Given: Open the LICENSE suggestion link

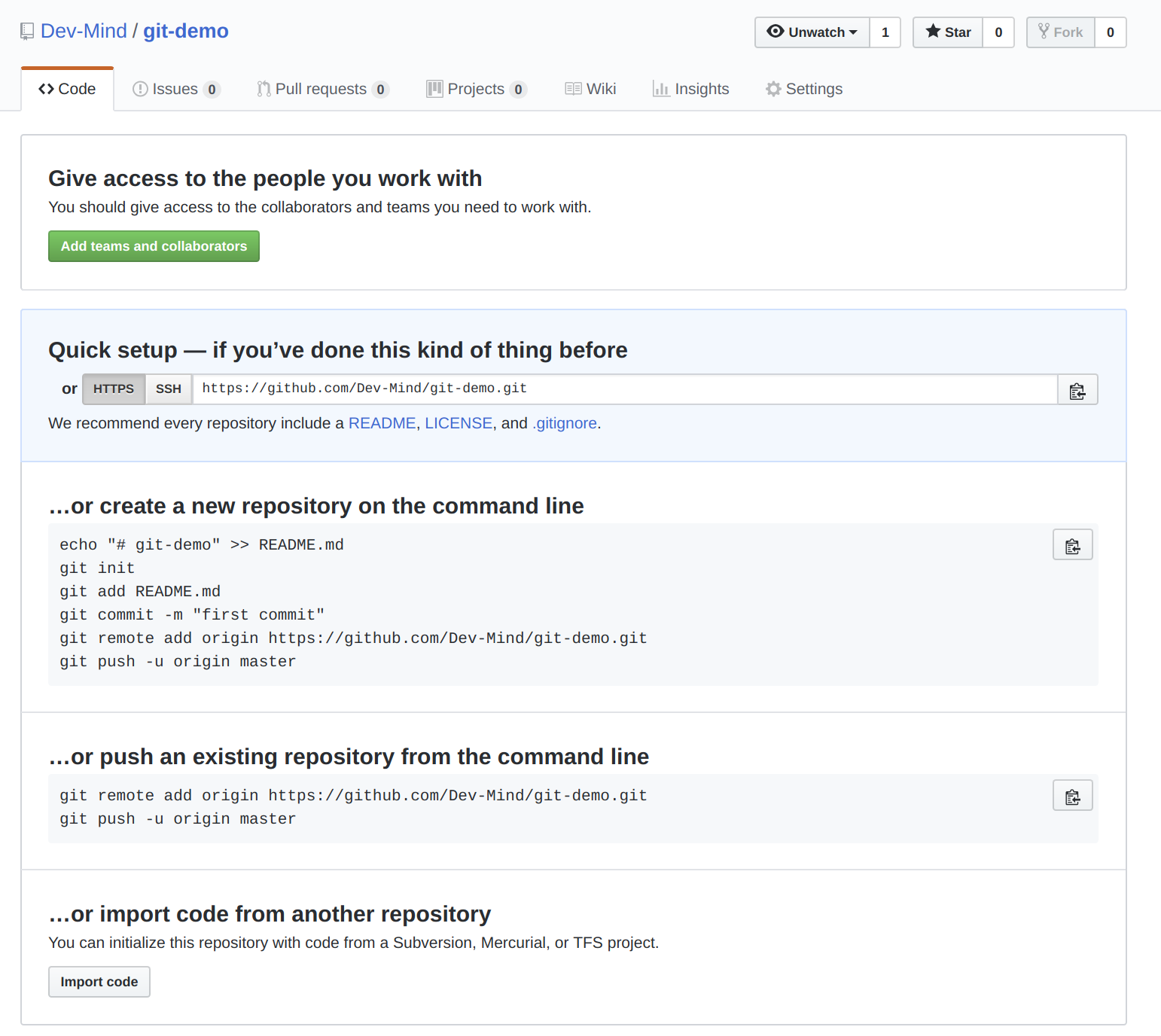Looking at the screenshot, I should click(459, 423).
